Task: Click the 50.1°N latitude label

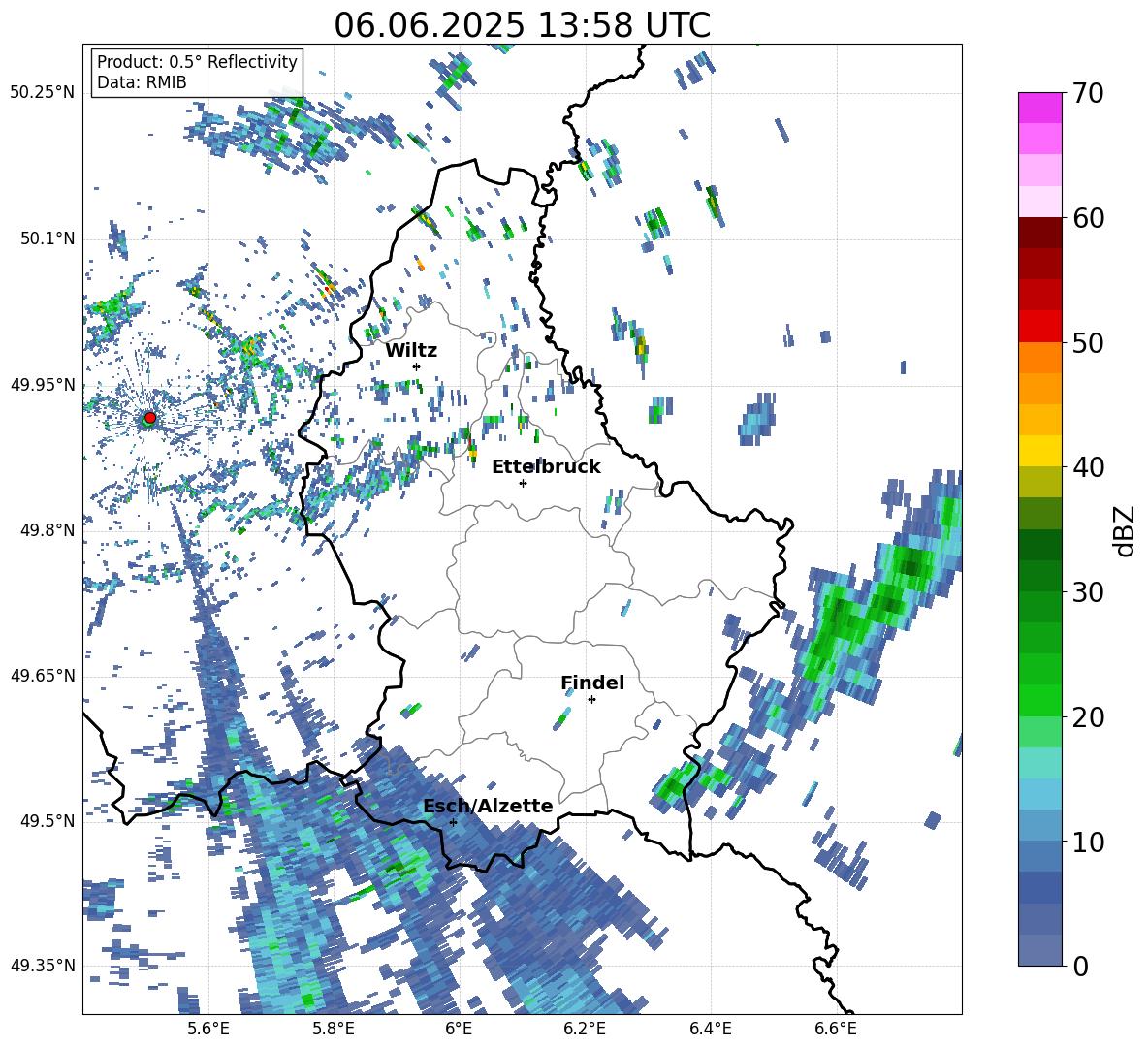Action: coord(47,238)
